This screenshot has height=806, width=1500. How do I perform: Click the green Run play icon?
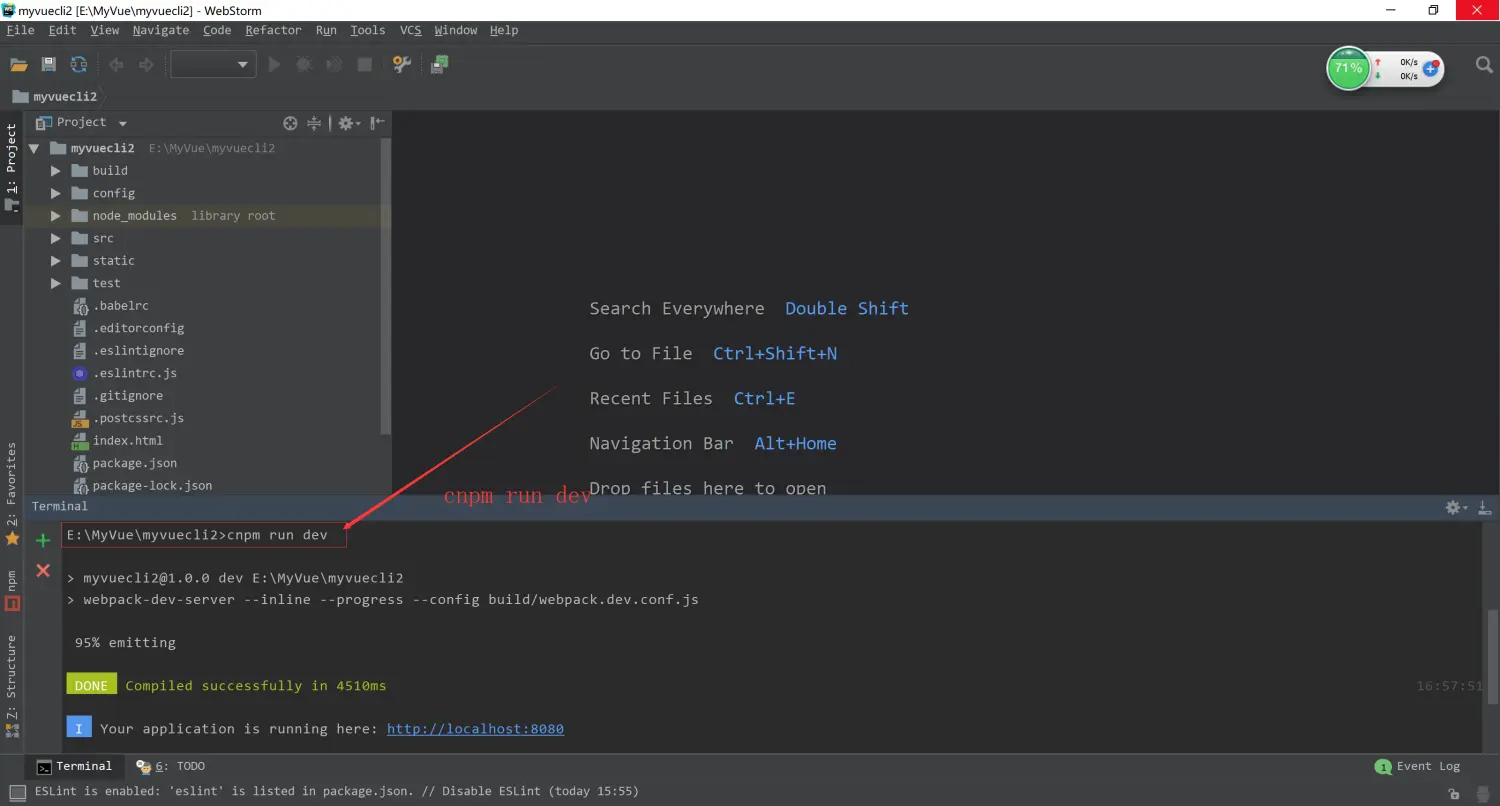pos(275,65)
